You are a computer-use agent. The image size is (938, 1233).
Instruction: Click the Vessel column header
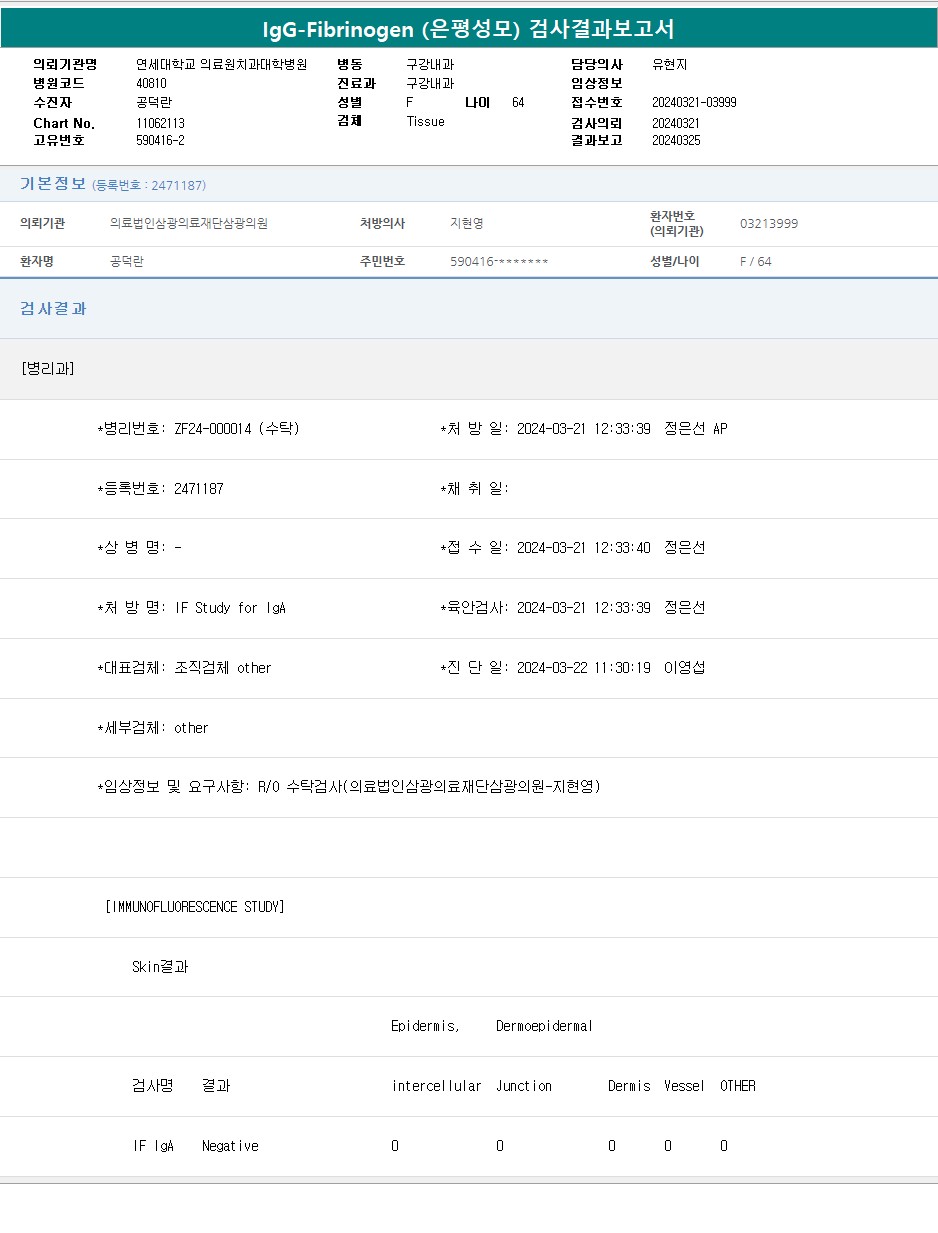[684, 1085]
